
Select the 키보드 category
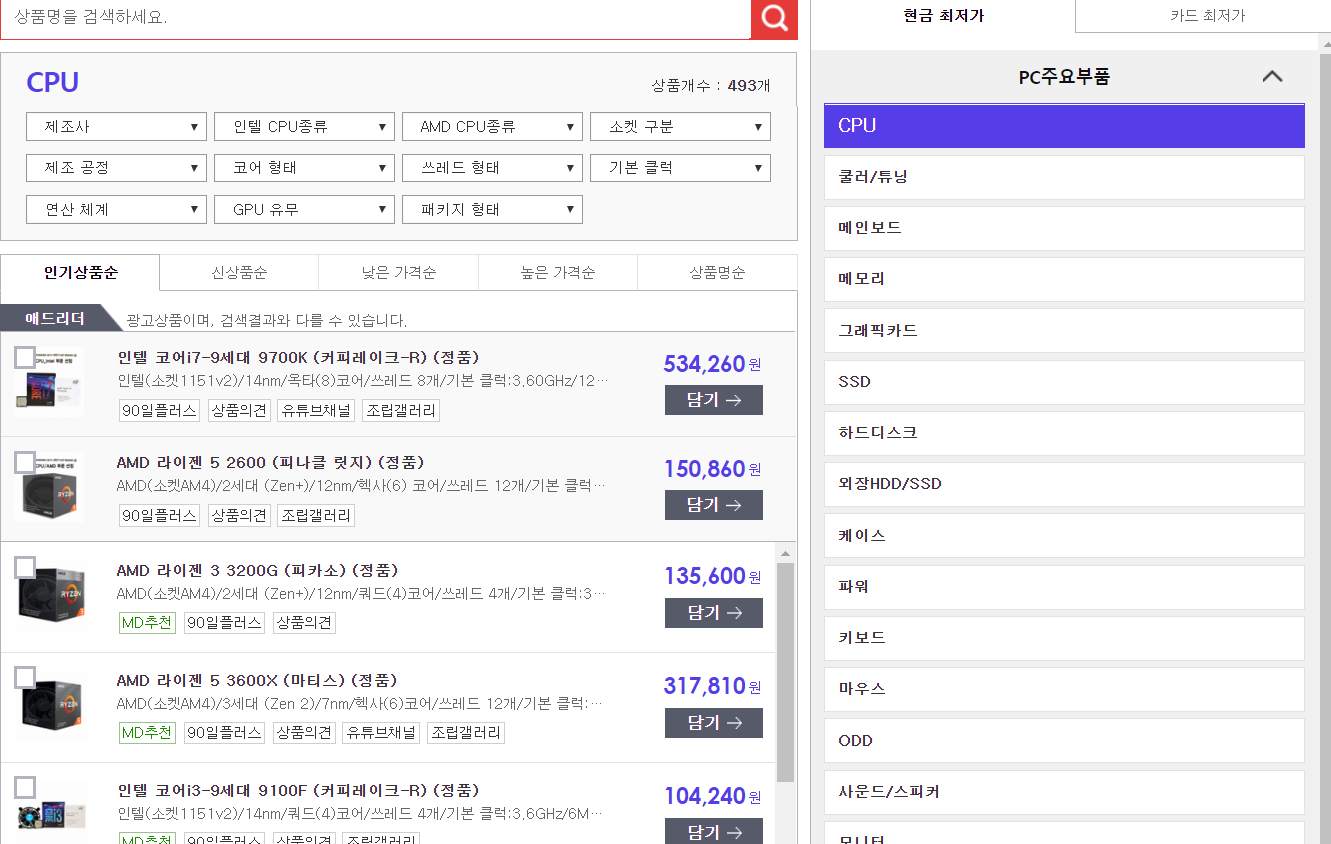[x=1064, y=638]
